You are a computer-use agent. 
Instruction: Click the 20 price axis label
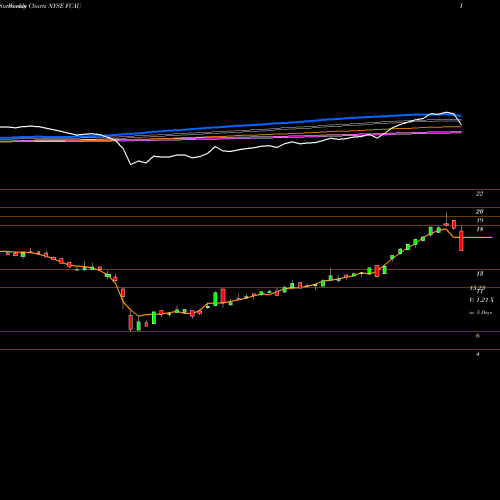(479, 212)
